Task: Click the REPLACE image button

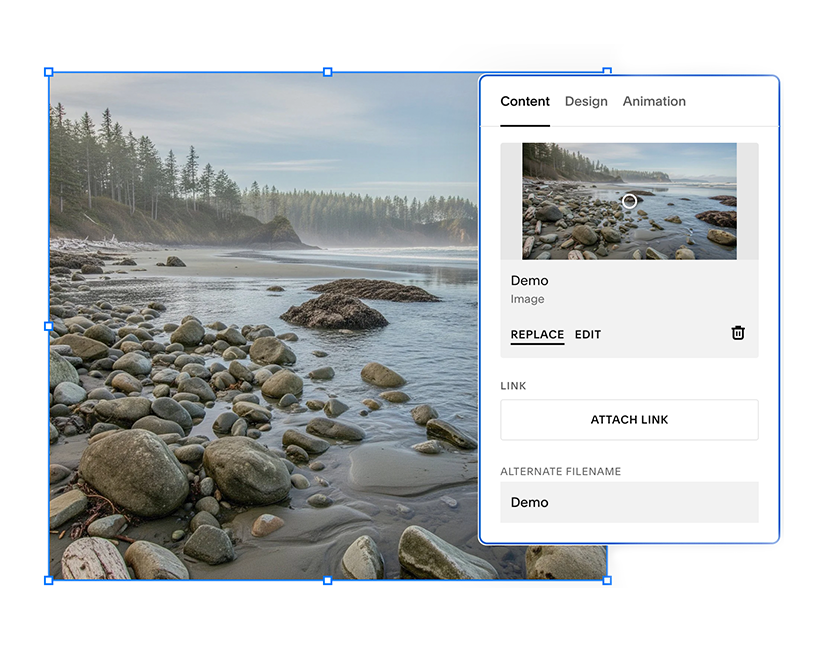Action: coord(537,334)
